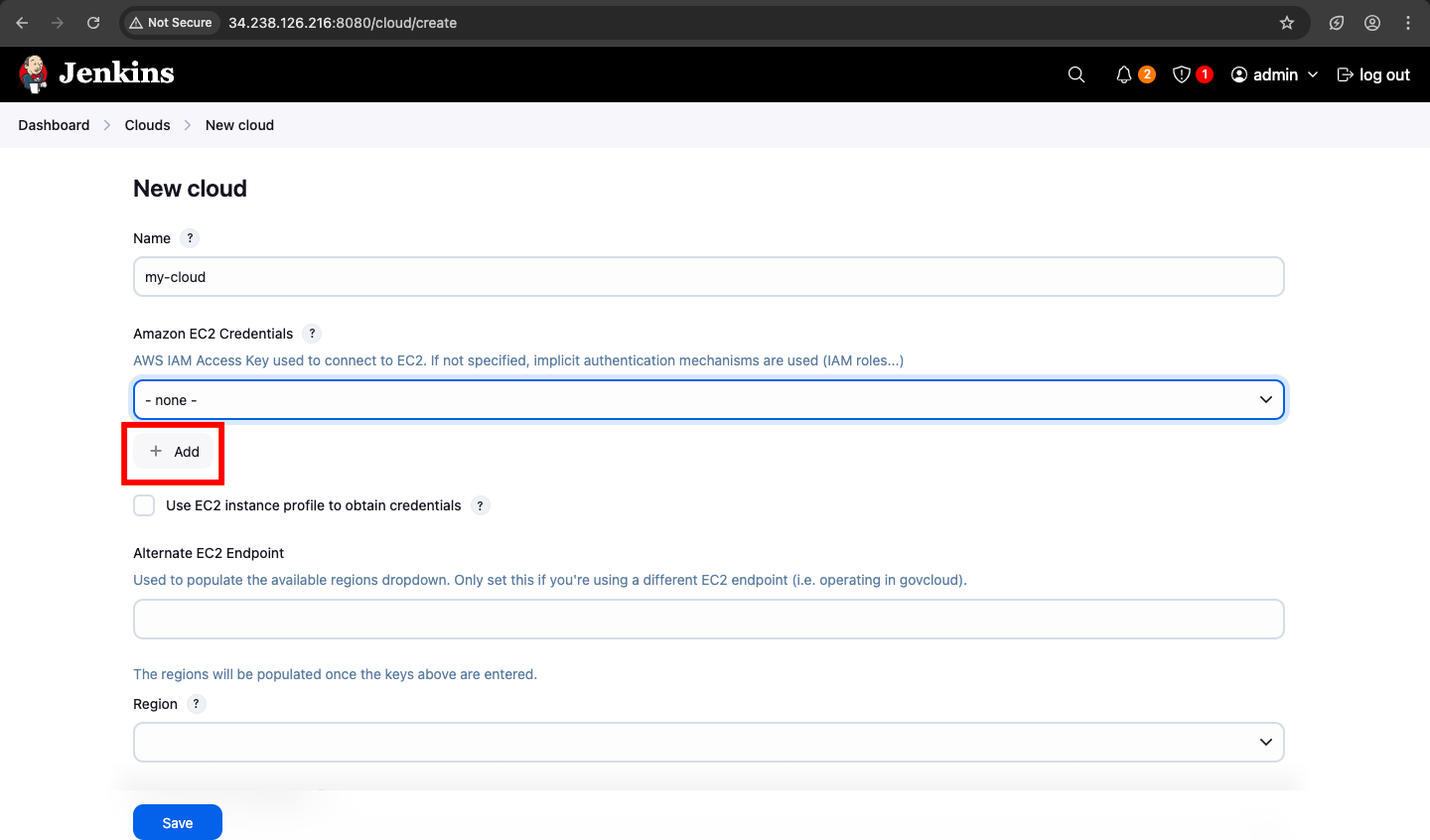Image resolution: width=1430 pixels, height=840 pixels.
Task: Click the New cloud page heading
Action: point(191,189)
